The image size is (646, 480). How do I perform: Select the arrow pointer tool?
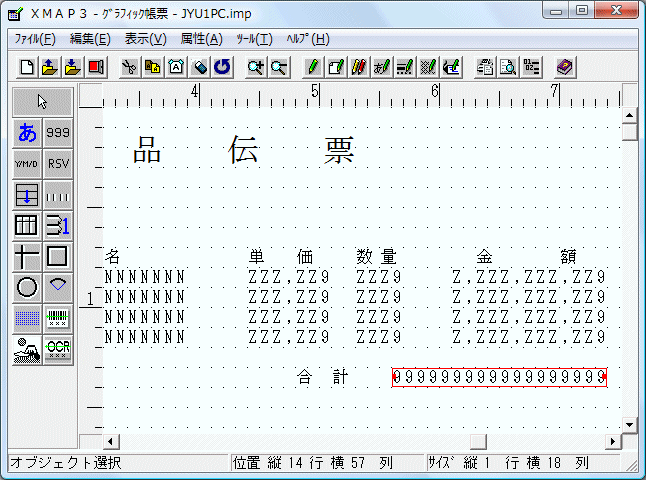pos(43,102)
